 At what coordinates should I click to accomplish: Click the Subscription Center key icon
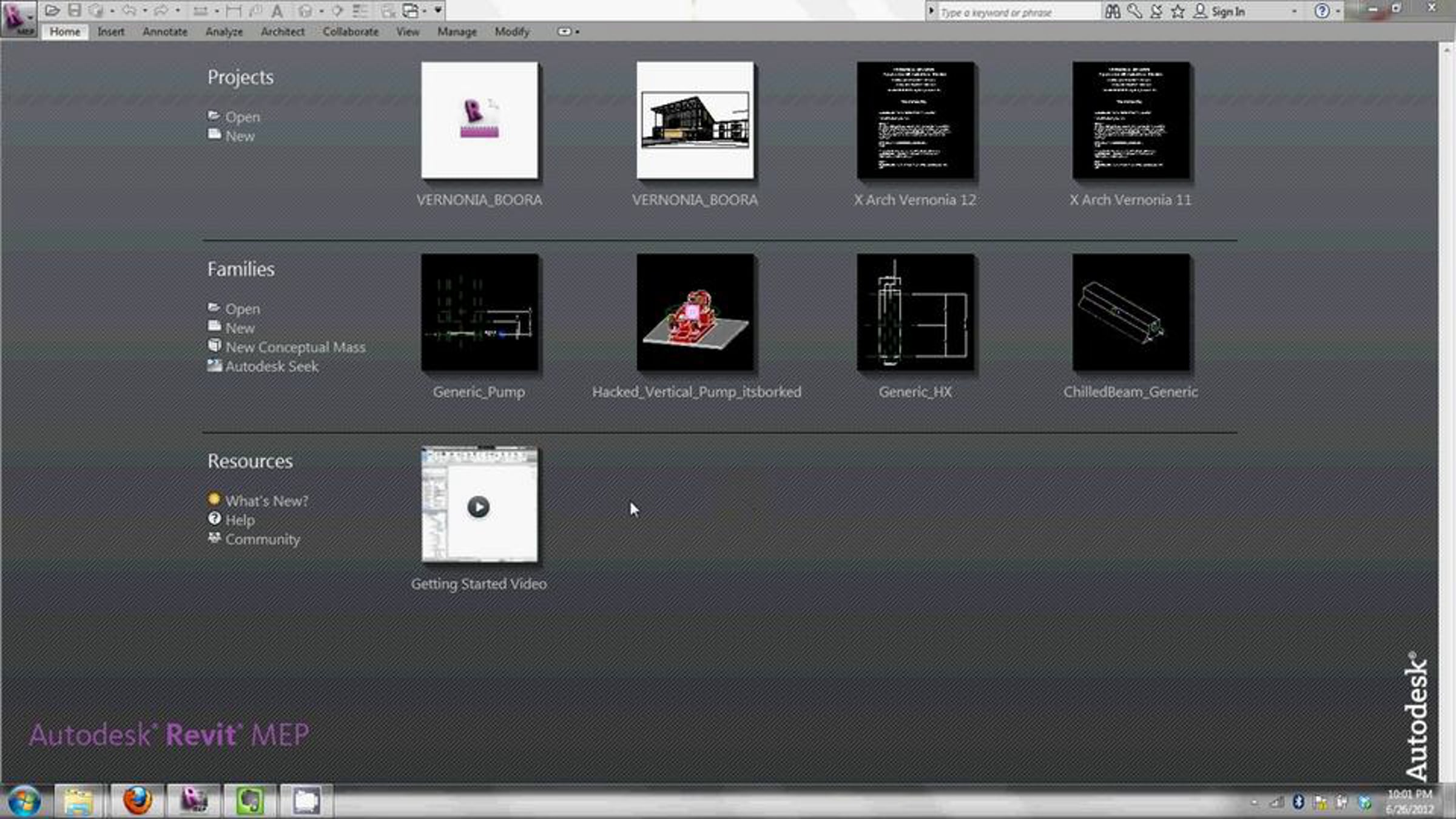1134,11
